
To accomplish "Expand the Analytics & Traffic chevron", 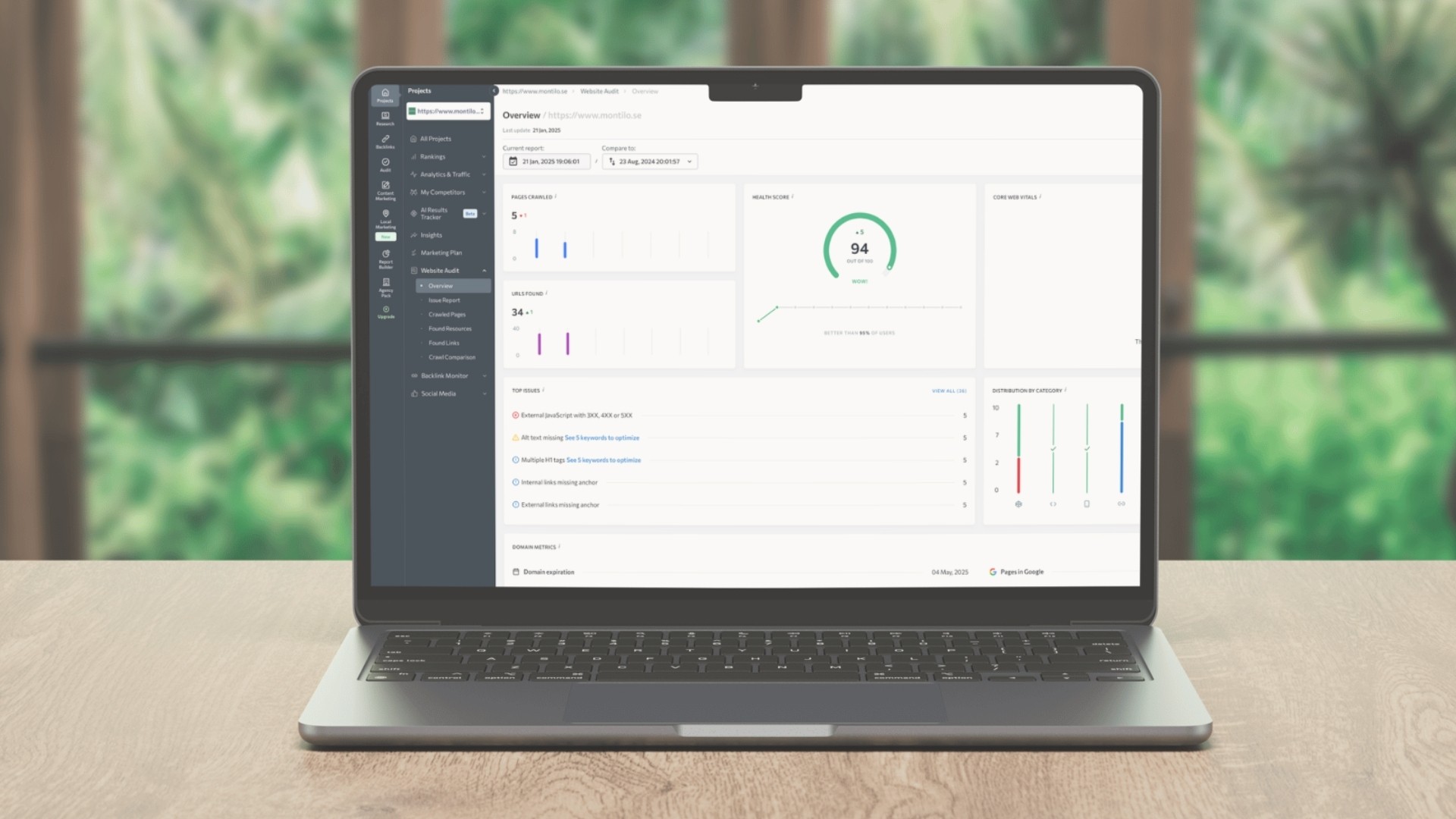I will [x=484, y=174].
